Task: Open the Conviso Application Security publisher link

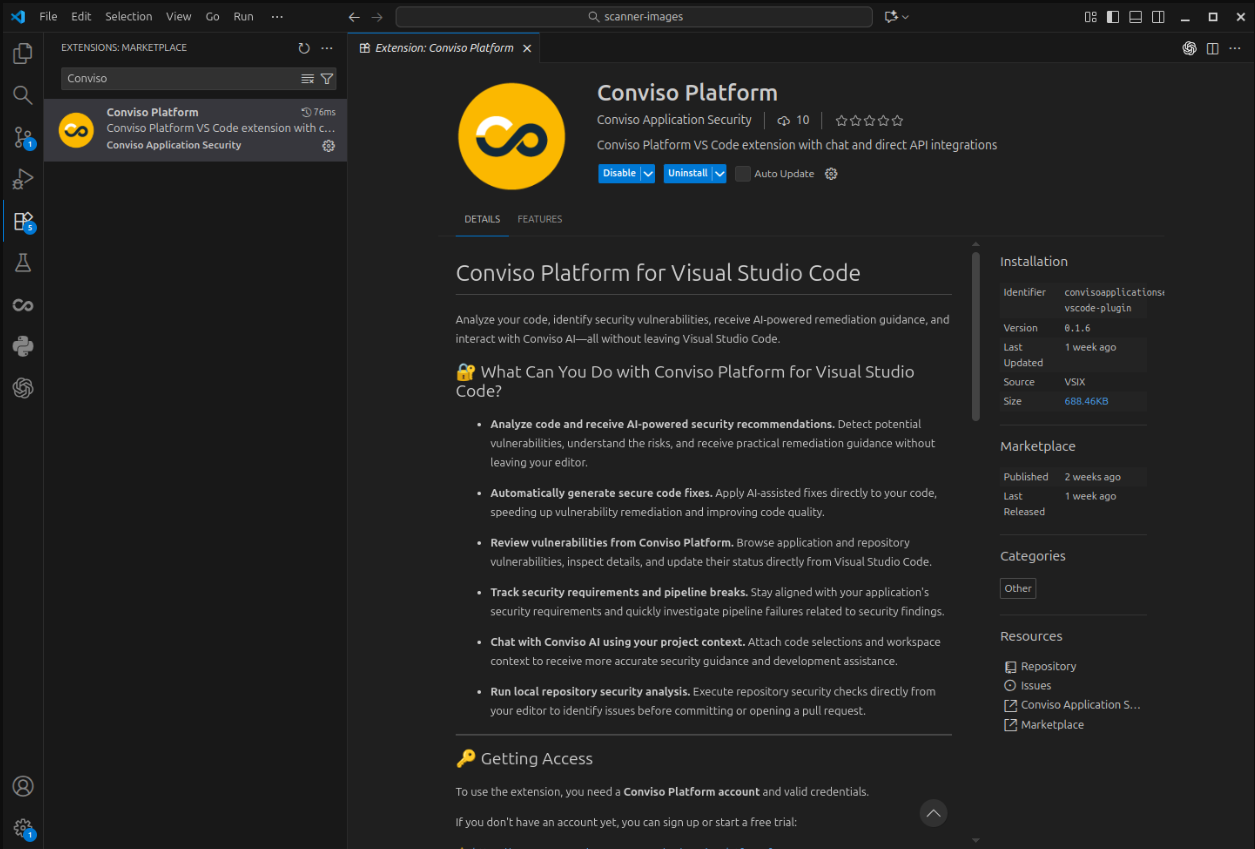Action: click(674, 120)
